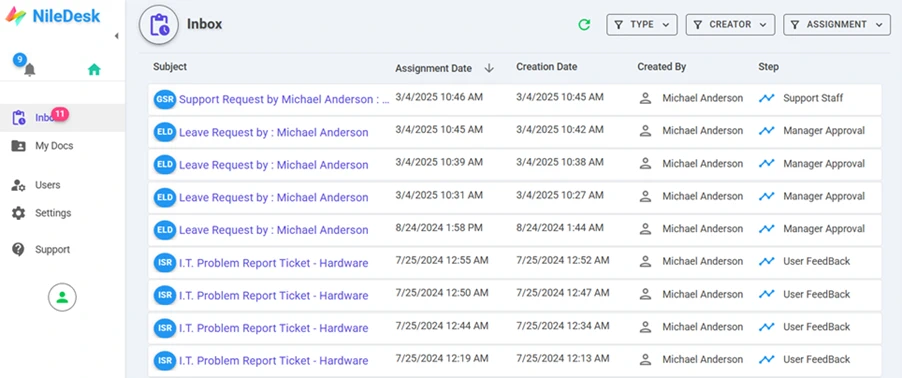Open Leave Request assigned 10:39 AM

(x=273, y=165)
